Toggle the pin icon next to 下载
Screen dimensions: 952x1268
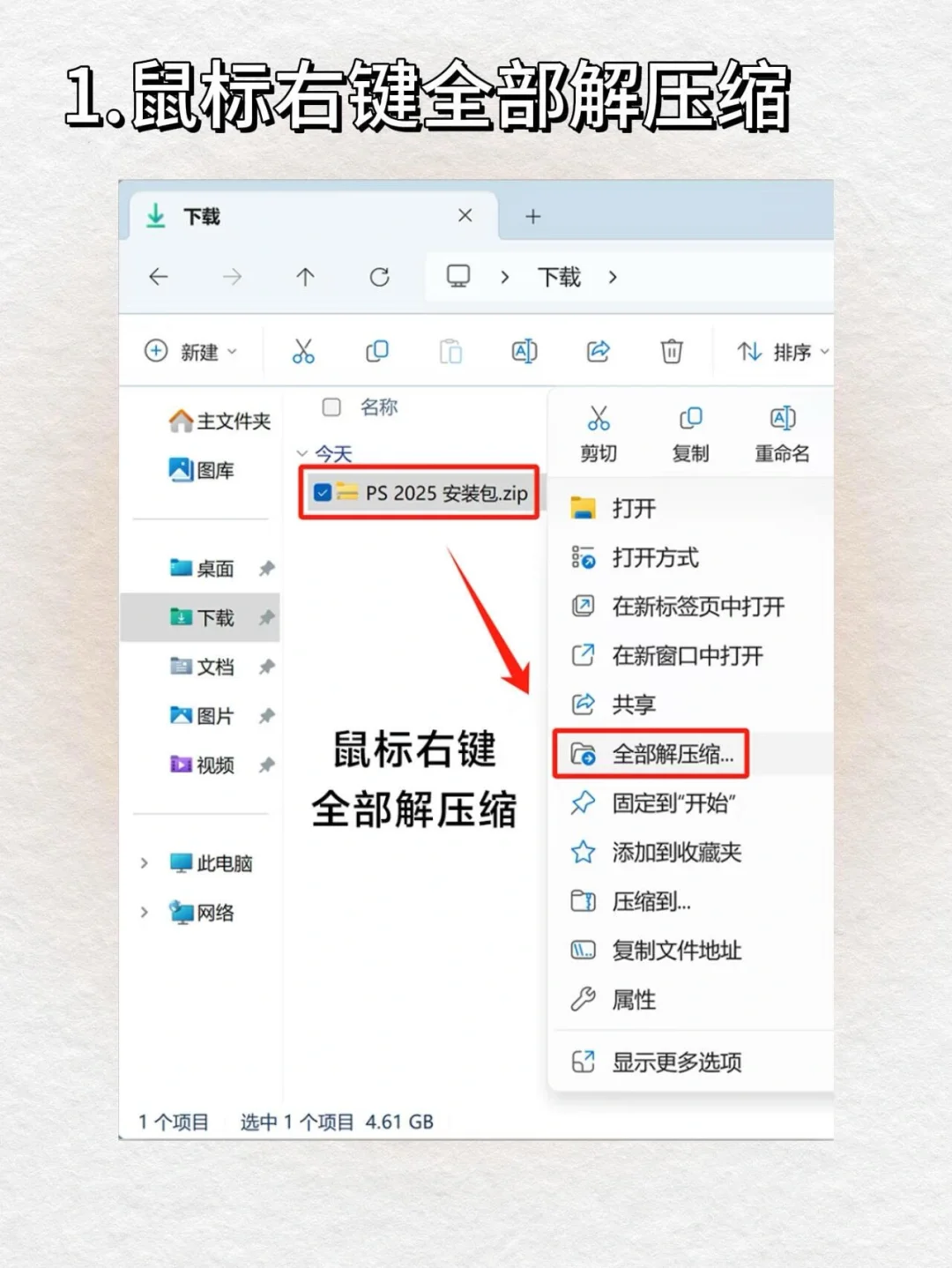tap(267, 618)
